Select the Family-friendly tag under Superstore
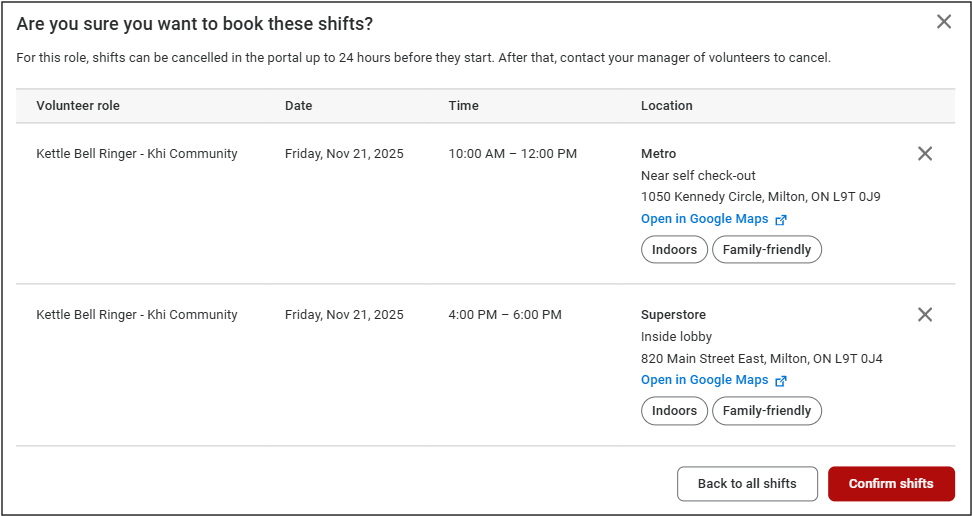The width and height of the screenshot is (972, 516). pyautogui.click(x=767, y=411)
